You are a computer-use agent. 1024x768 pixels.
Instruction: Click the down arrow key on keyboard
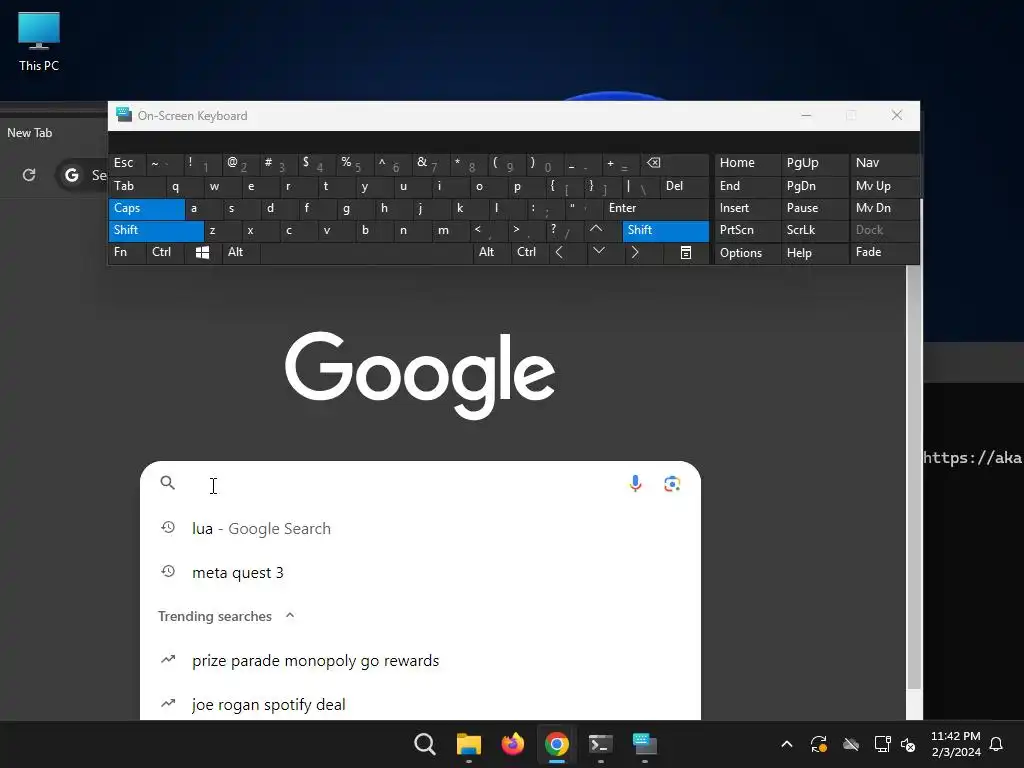[x=599, y=253]
